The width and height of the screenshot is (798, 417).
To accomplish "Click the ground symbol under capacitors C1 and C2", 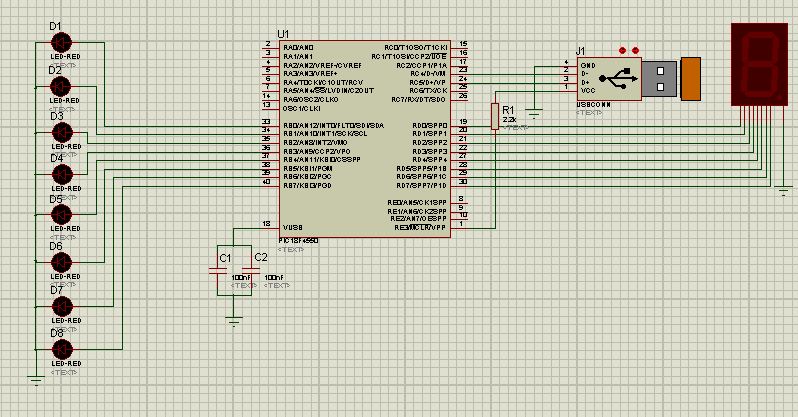I will 234,321.
